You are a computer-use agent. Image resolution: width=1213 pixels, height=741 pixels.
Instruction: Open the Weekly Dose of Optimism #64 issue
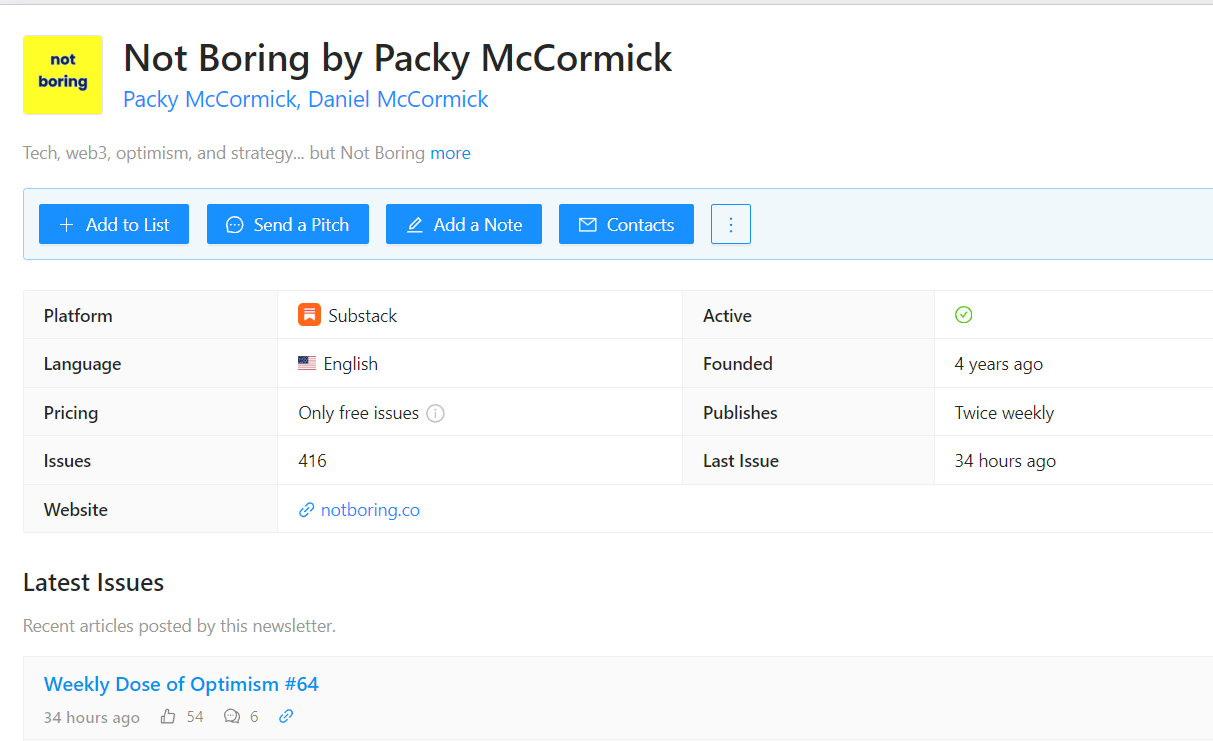[x=181, y=684]
